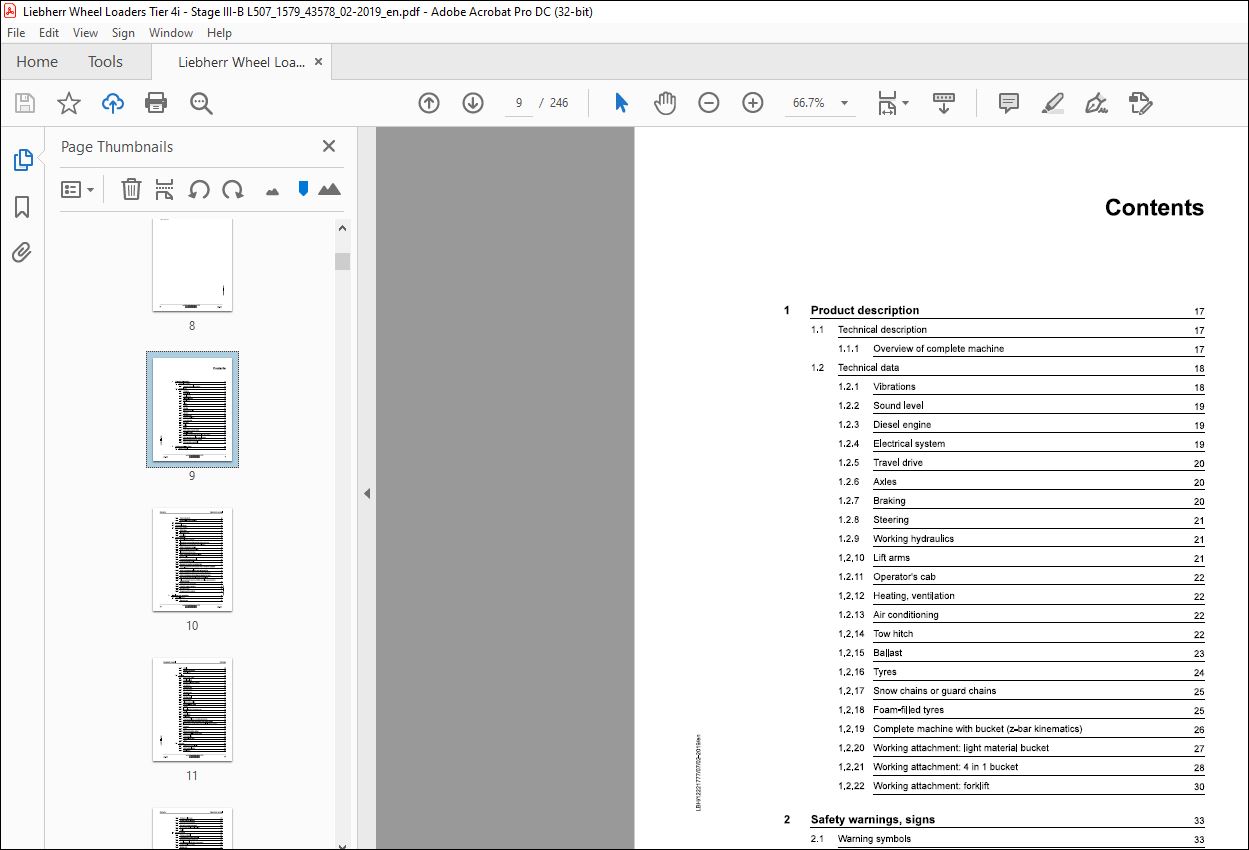
Task: Select page 9 thumbnail
Action: click(192, 409)
